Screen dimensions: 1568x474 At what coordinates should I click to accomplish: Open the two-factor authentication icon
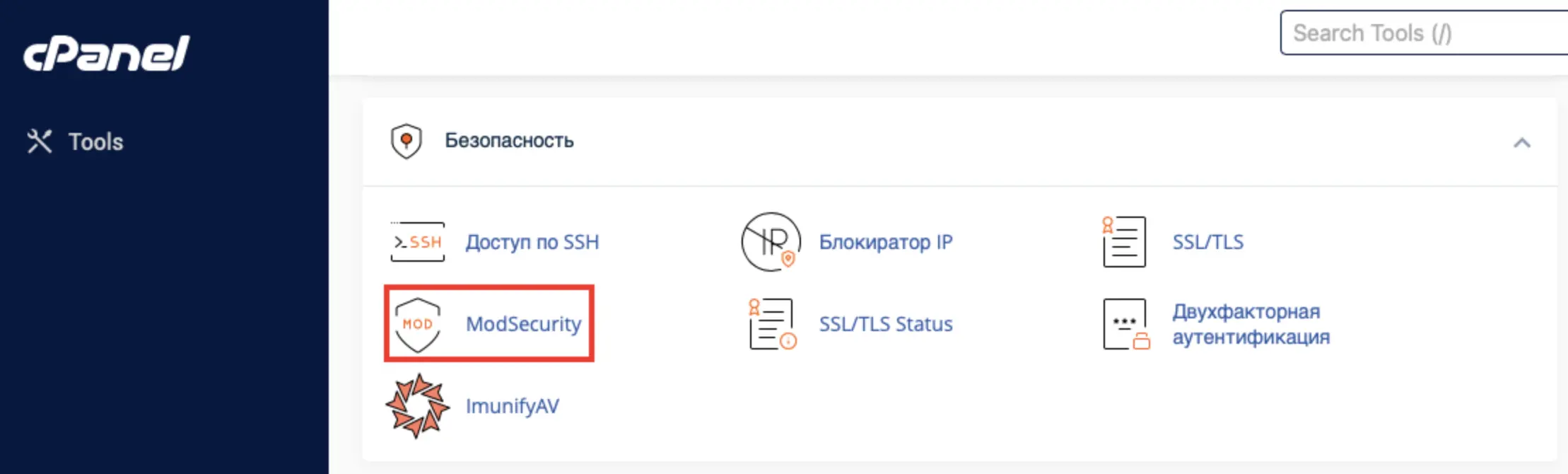[x=1126, y=324]
